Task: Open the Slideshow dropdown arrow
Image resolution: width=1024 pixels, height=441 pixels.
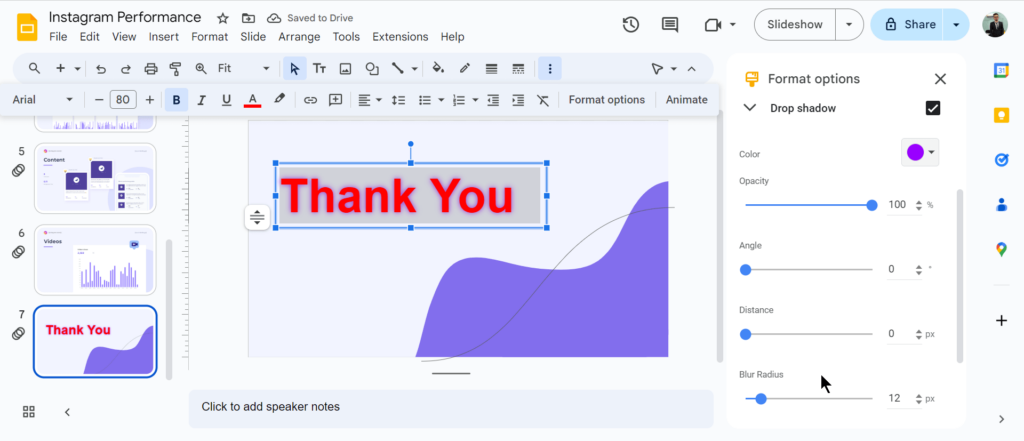Action: [849, 25]
